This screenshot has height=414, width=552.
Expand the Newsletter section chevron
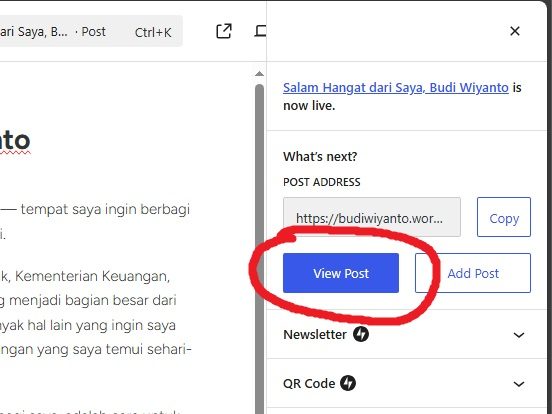[x=519, y=335]
